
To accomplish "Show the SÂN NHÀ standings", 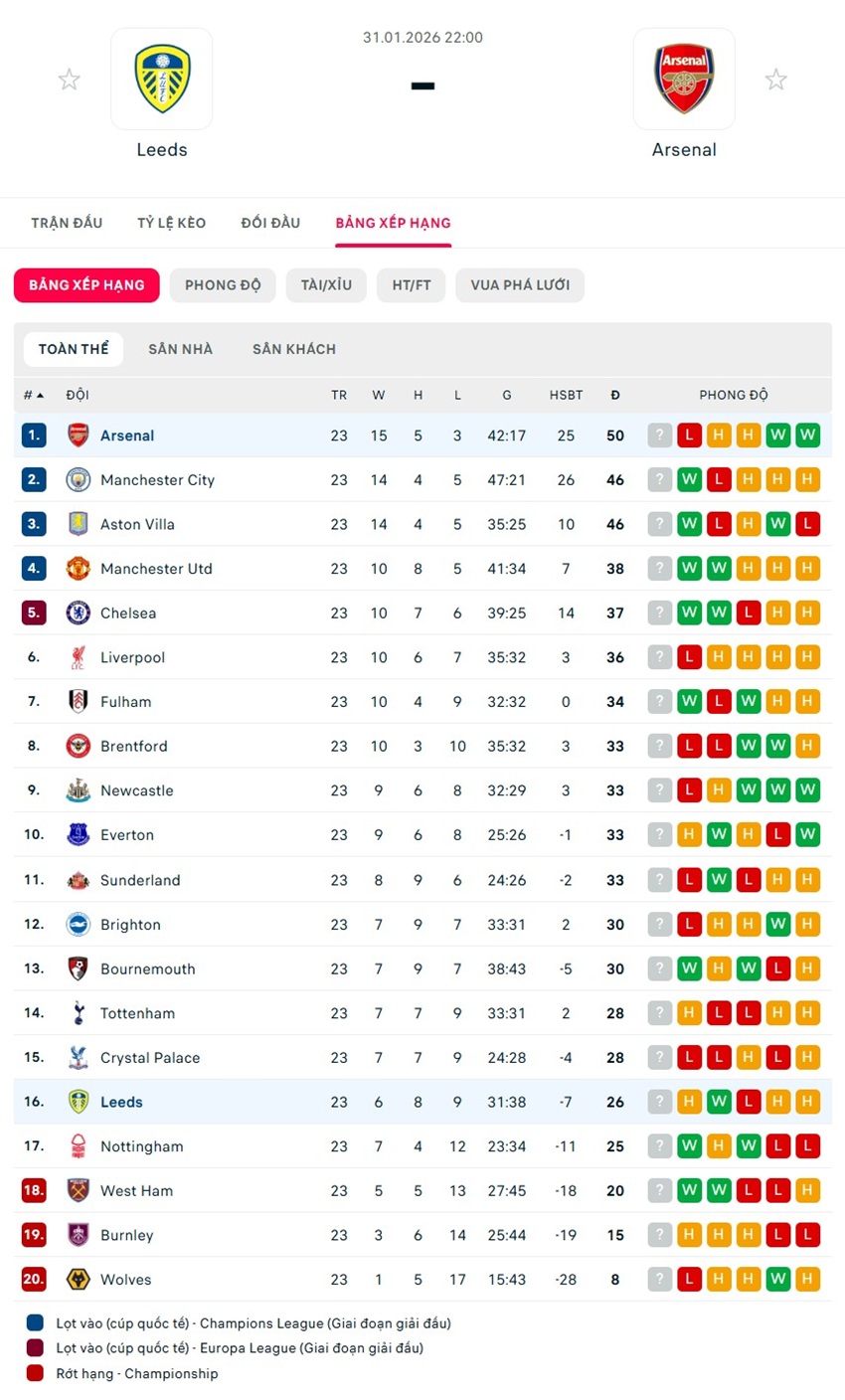I will pos(180,349).
